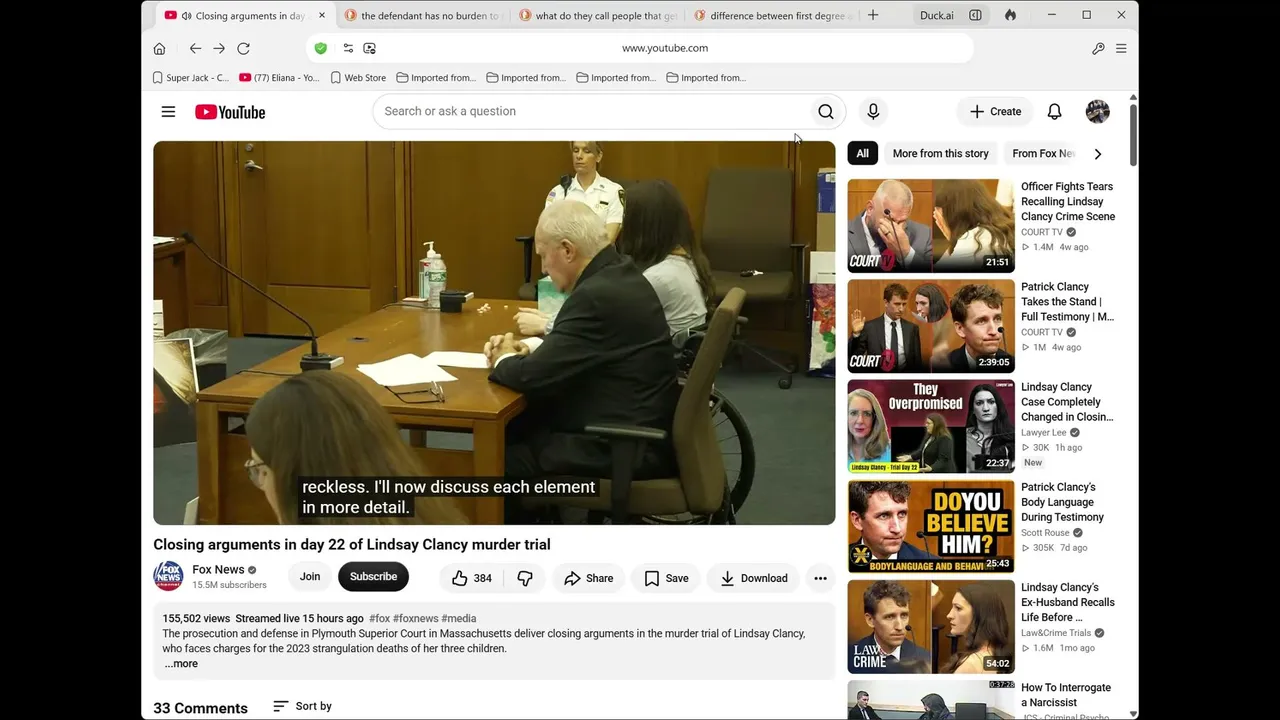Click the address bar showing www.youtube.com
Viewport: 1280px width, 720px height.
tap(640, 48)
